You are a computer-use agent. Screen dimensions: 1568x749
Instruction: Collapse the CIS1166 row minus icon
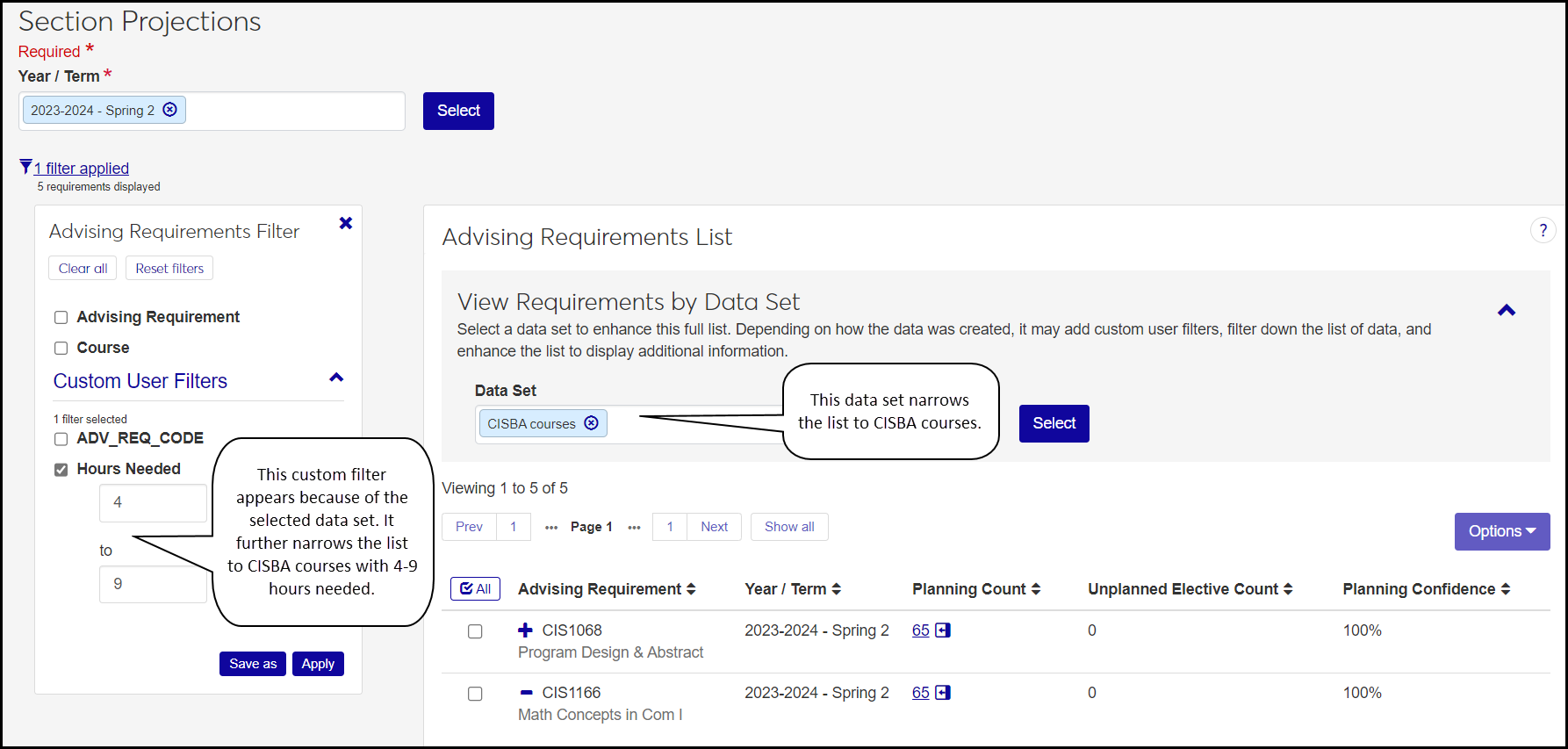pos(526,693)
